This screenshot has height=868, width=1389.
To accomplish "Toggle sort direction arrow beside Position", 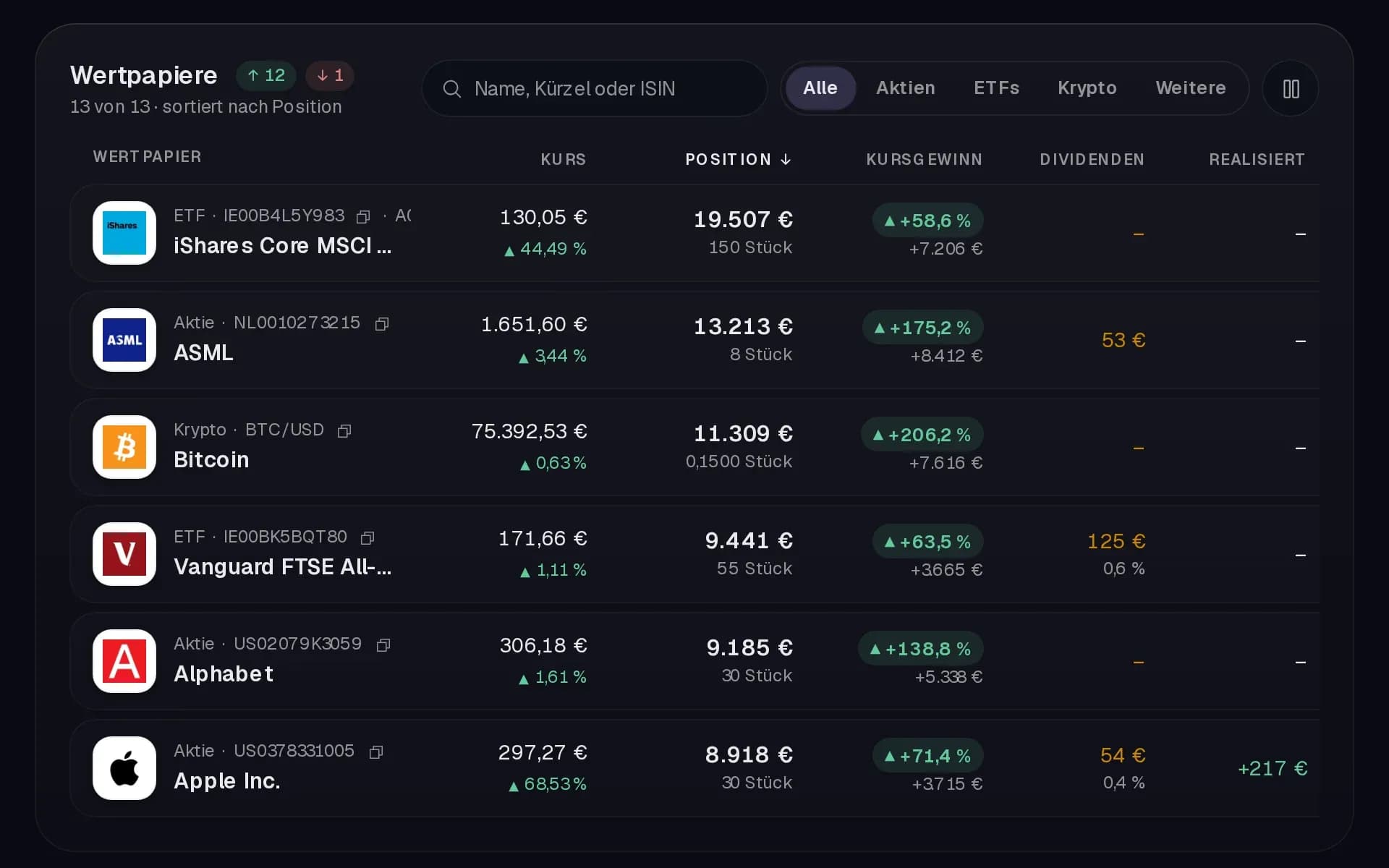I will point(786,159).
